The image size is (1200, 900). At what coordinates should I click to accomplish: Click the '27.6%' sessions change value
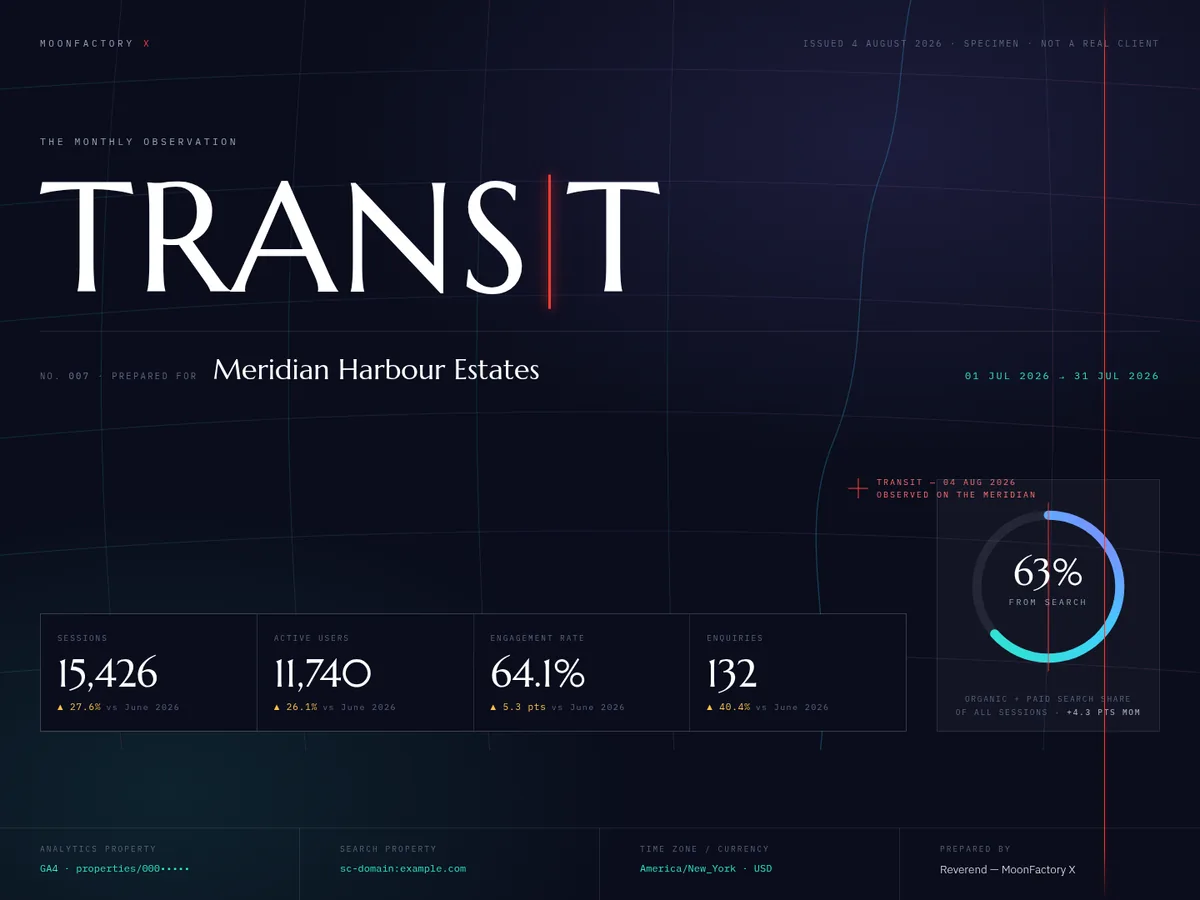coord(85,707)
